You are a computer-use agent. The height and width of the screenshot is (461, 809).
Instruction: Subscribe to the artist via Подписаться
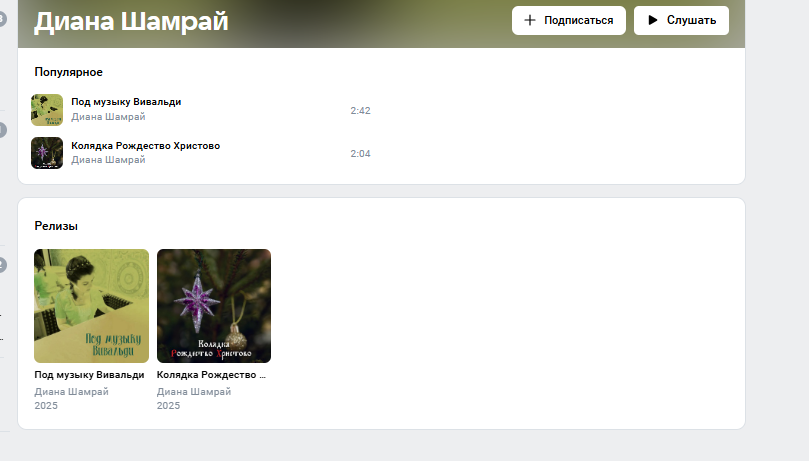pyautogui.click(x=569, y=20)
